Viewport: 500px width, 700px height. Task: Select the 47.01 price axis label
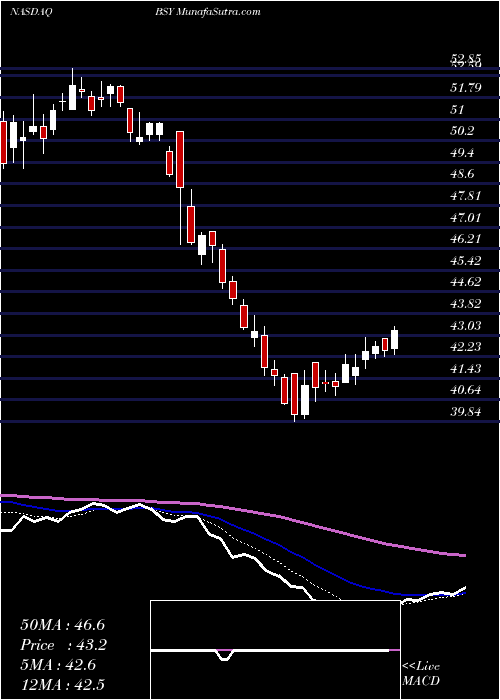pos(466,217)
